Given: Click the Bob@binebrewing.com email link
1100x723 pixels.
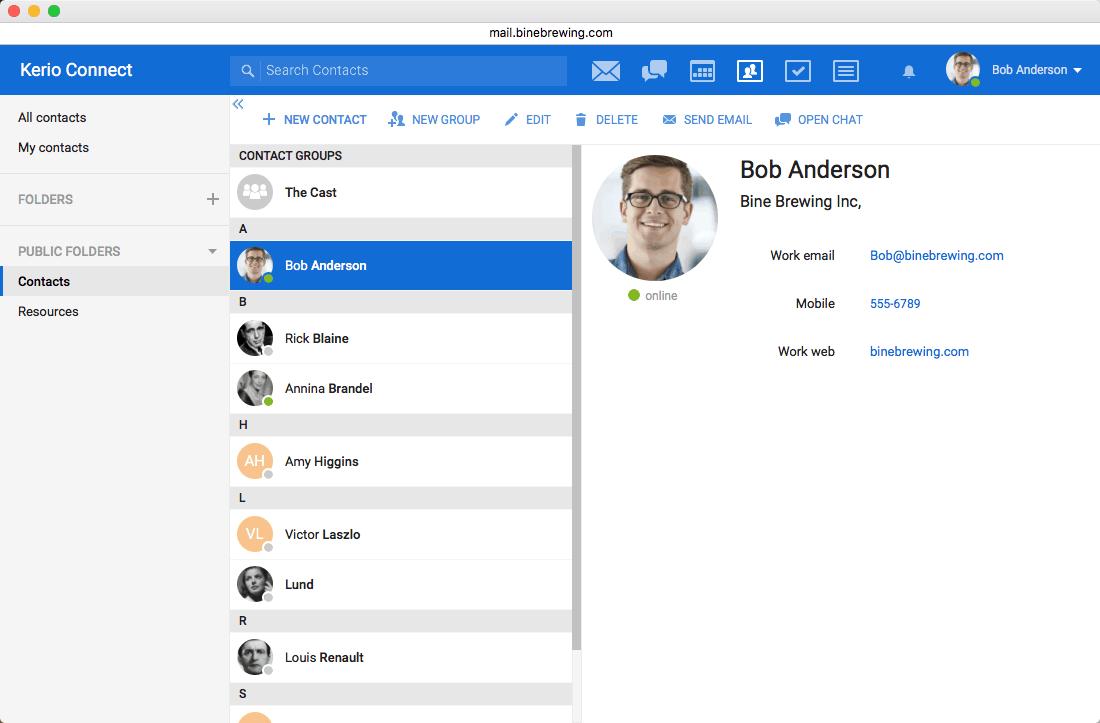Looking at the screenshot, I should point(937,255).
